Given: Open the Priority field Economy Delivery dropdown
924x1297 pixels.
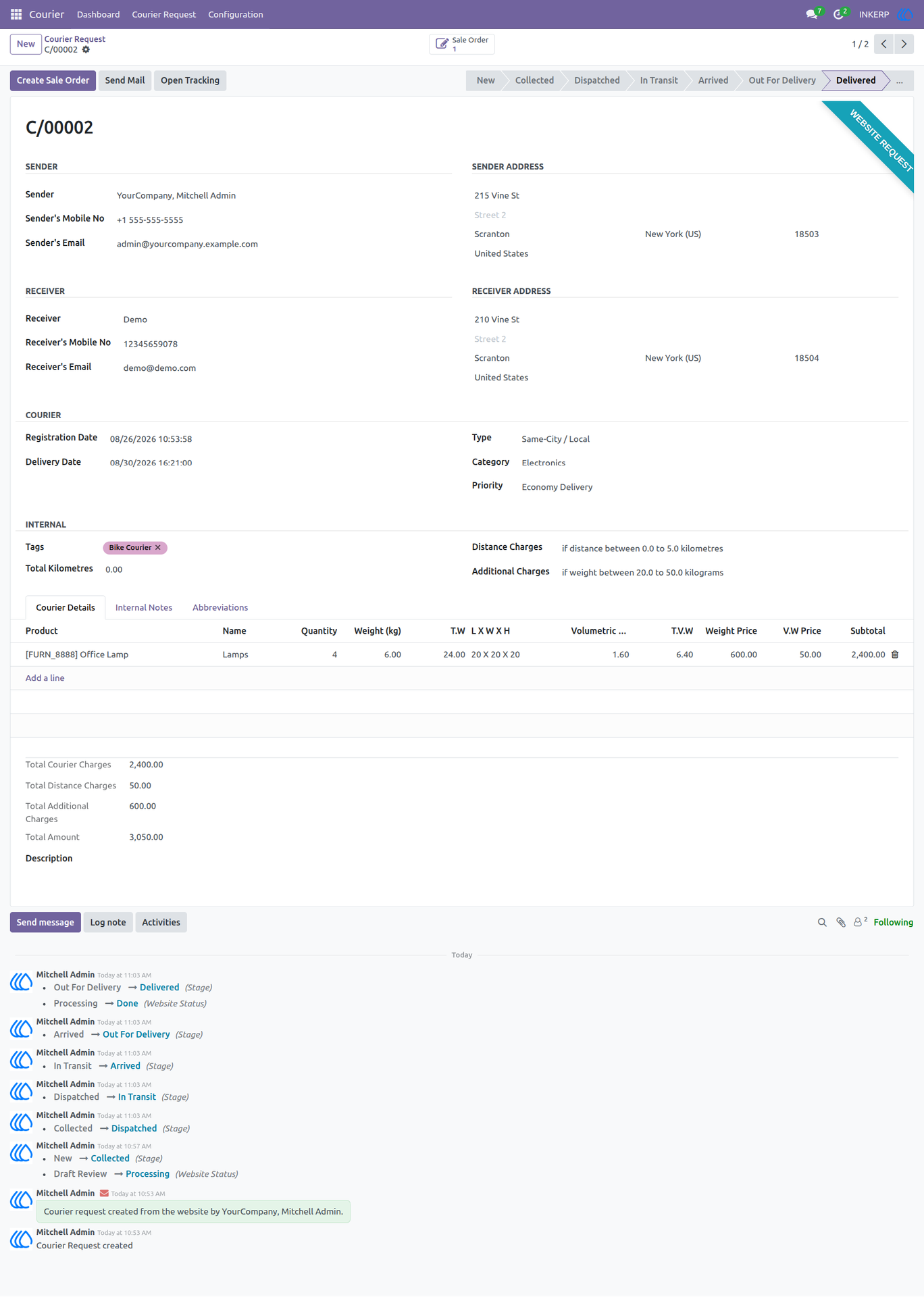Looking at the screenshot, I should (x=709, y=487).
